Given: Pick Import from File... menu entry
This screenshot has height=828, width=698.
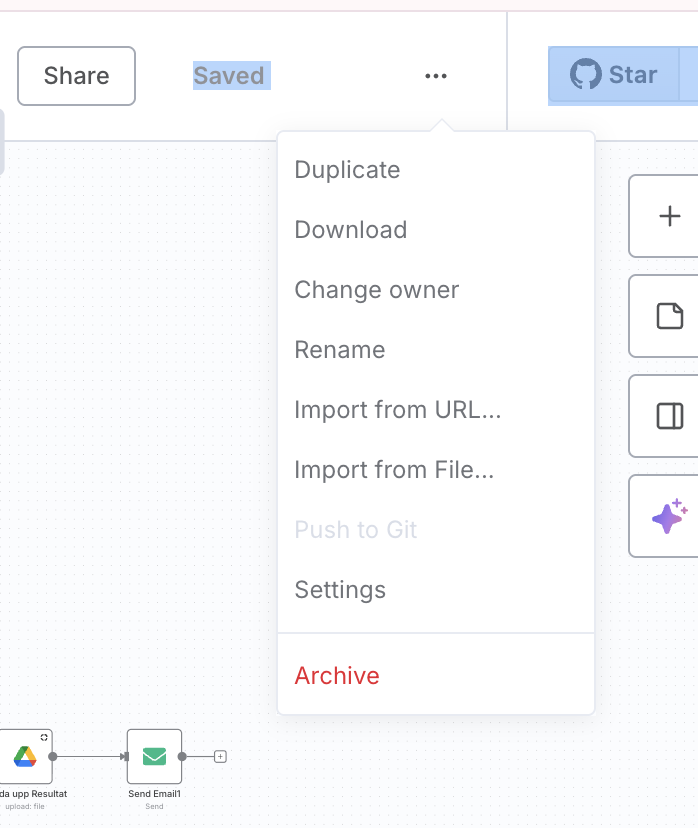Looking at the screenshot, I should (394, 470).
